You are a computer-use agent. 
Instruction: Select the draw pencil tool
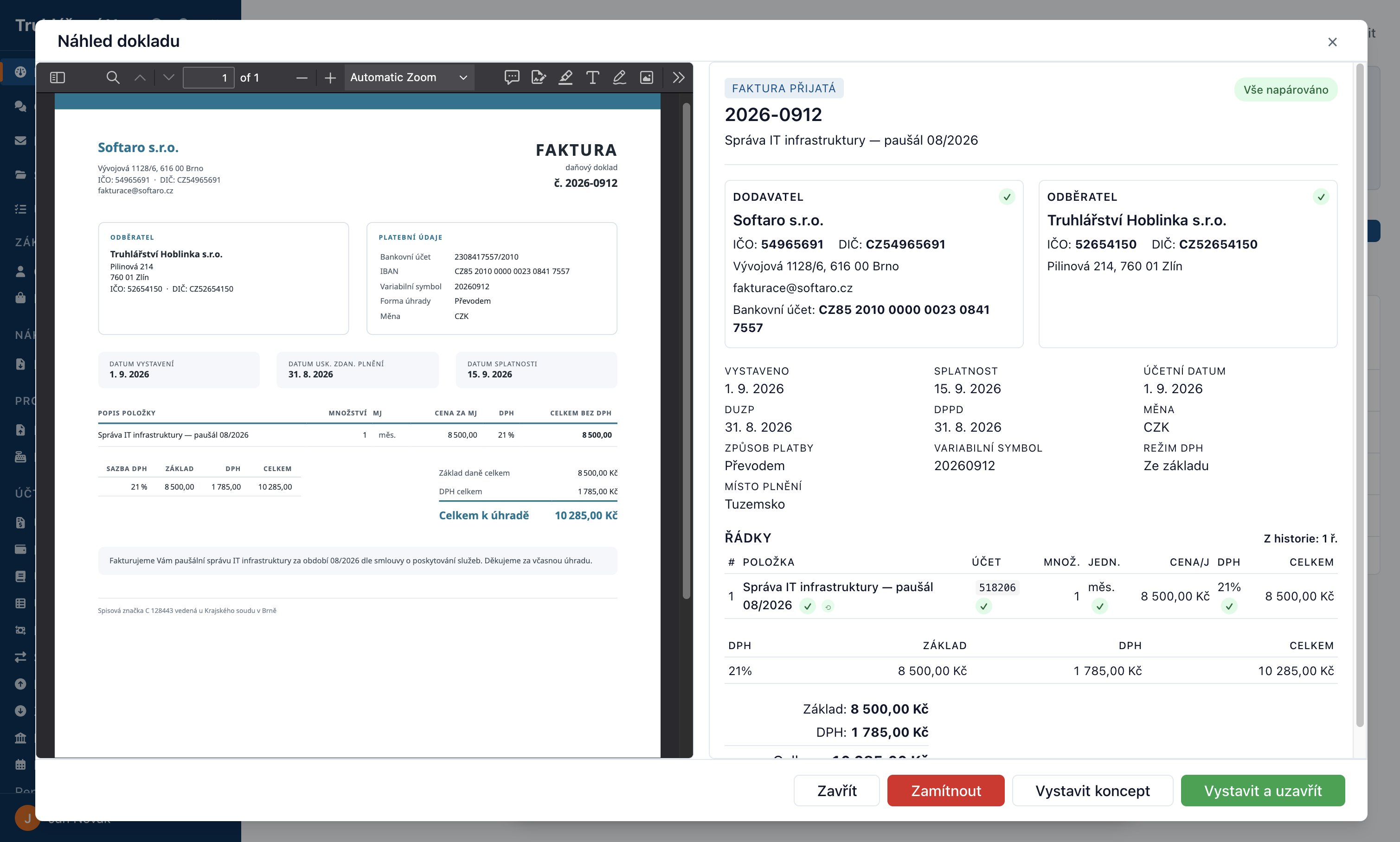tap(619, 77)
